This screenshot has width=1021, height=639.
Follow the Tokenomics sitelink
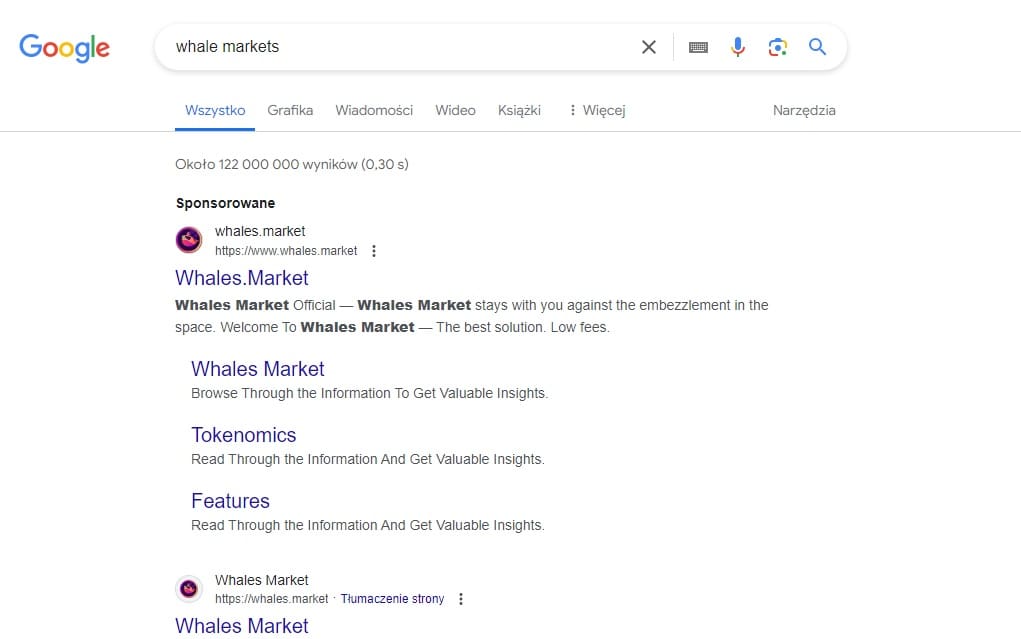[244, 435]
